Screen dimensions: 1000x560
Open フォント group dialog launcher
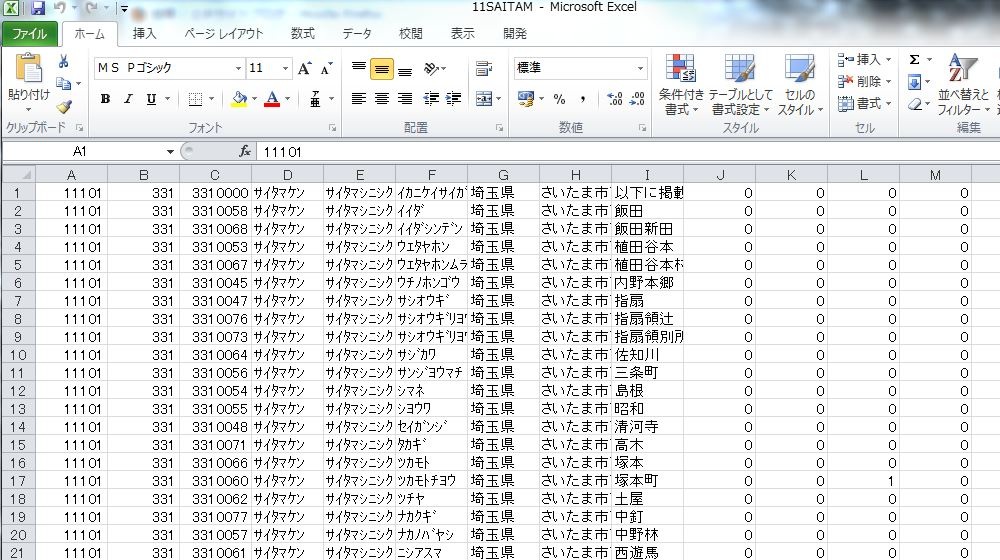pos(332,128)
